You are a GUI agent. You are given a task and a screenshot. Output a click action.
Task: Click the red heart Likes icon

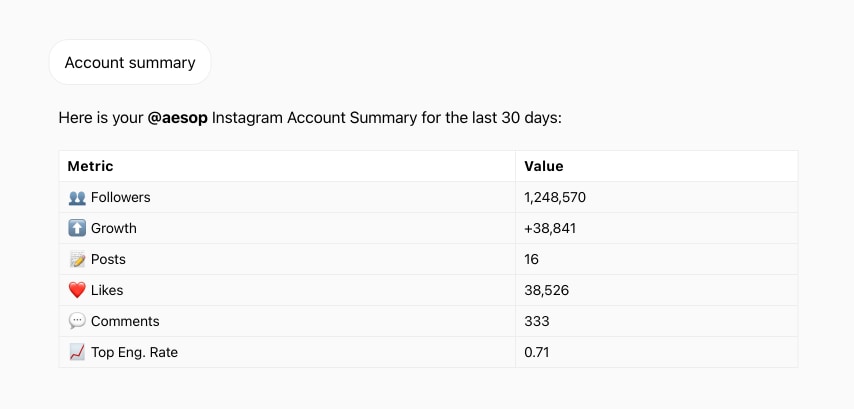pyautogui.click(x=77, y=291)
